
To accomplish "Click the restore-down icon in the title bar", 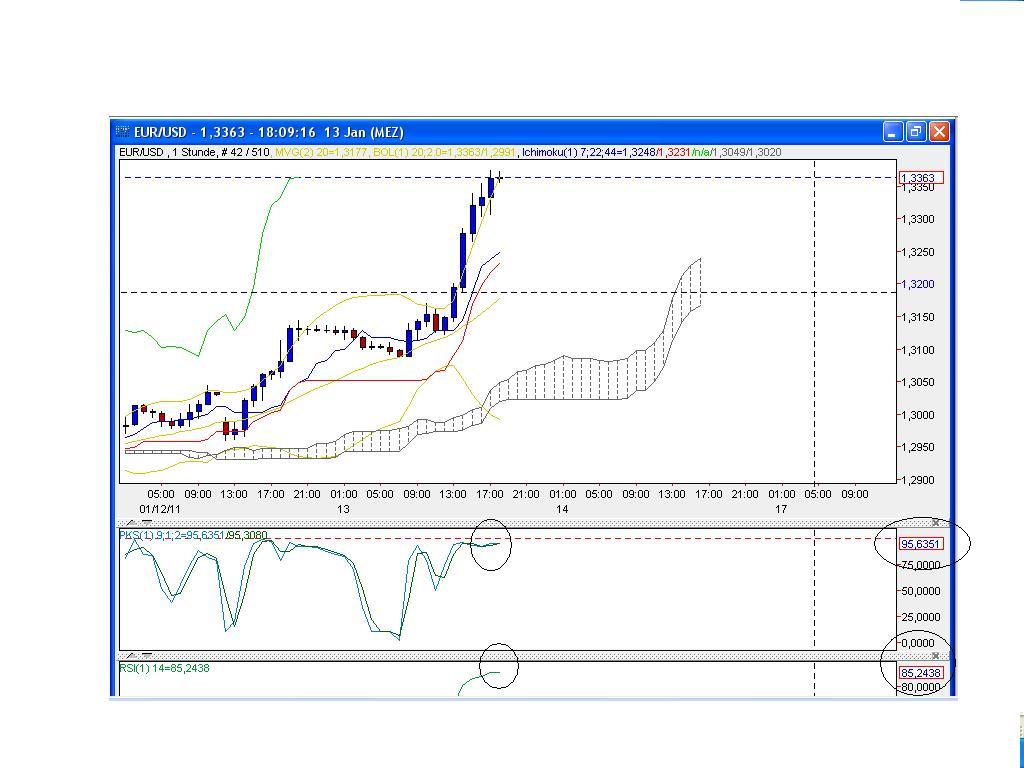I will point(914,131).
